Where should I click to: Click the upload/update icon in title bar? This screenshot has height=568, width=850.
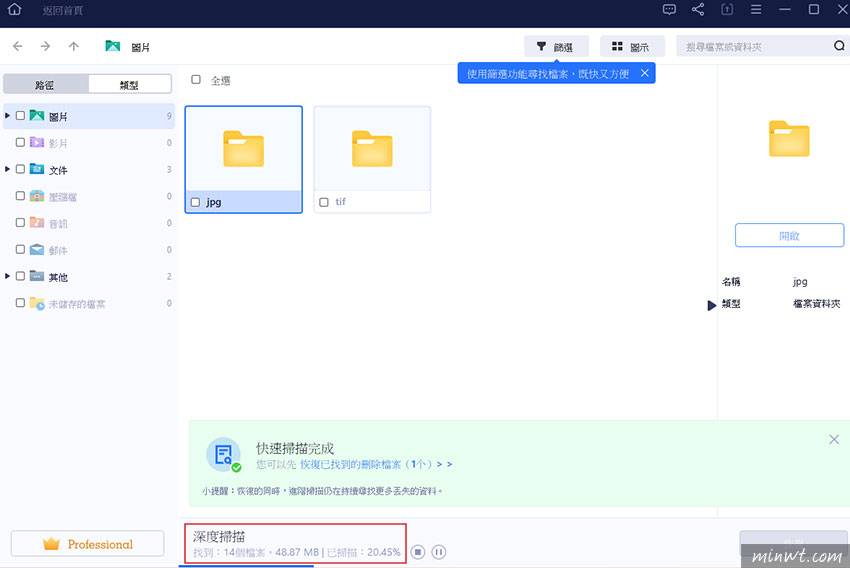click(727, 9)
